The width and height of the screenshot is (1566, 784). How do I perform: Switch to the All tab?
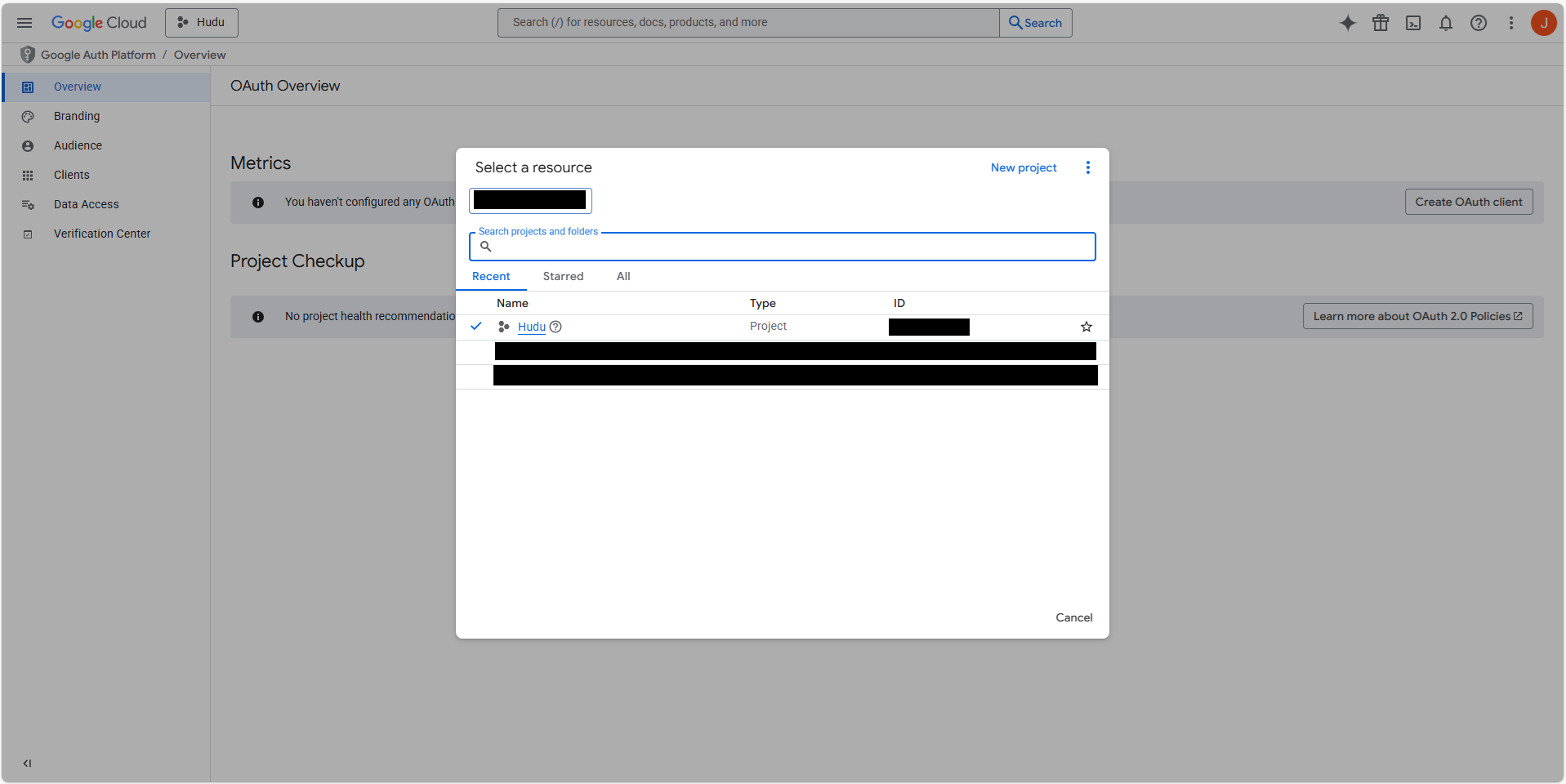[x=623, y=277]
